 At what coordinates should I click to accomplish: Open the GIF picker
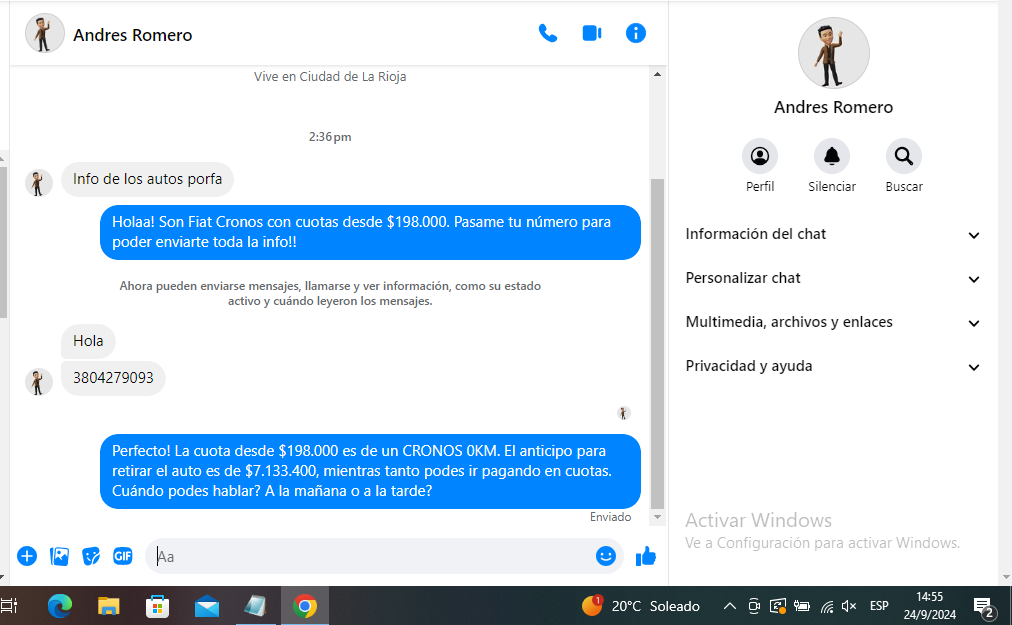[123, 556]
